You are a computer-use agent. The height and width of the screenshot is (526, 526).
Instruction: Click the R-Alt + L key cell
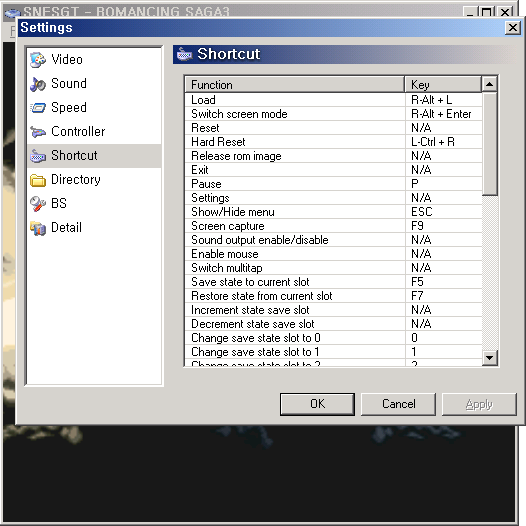coord(443,100)
